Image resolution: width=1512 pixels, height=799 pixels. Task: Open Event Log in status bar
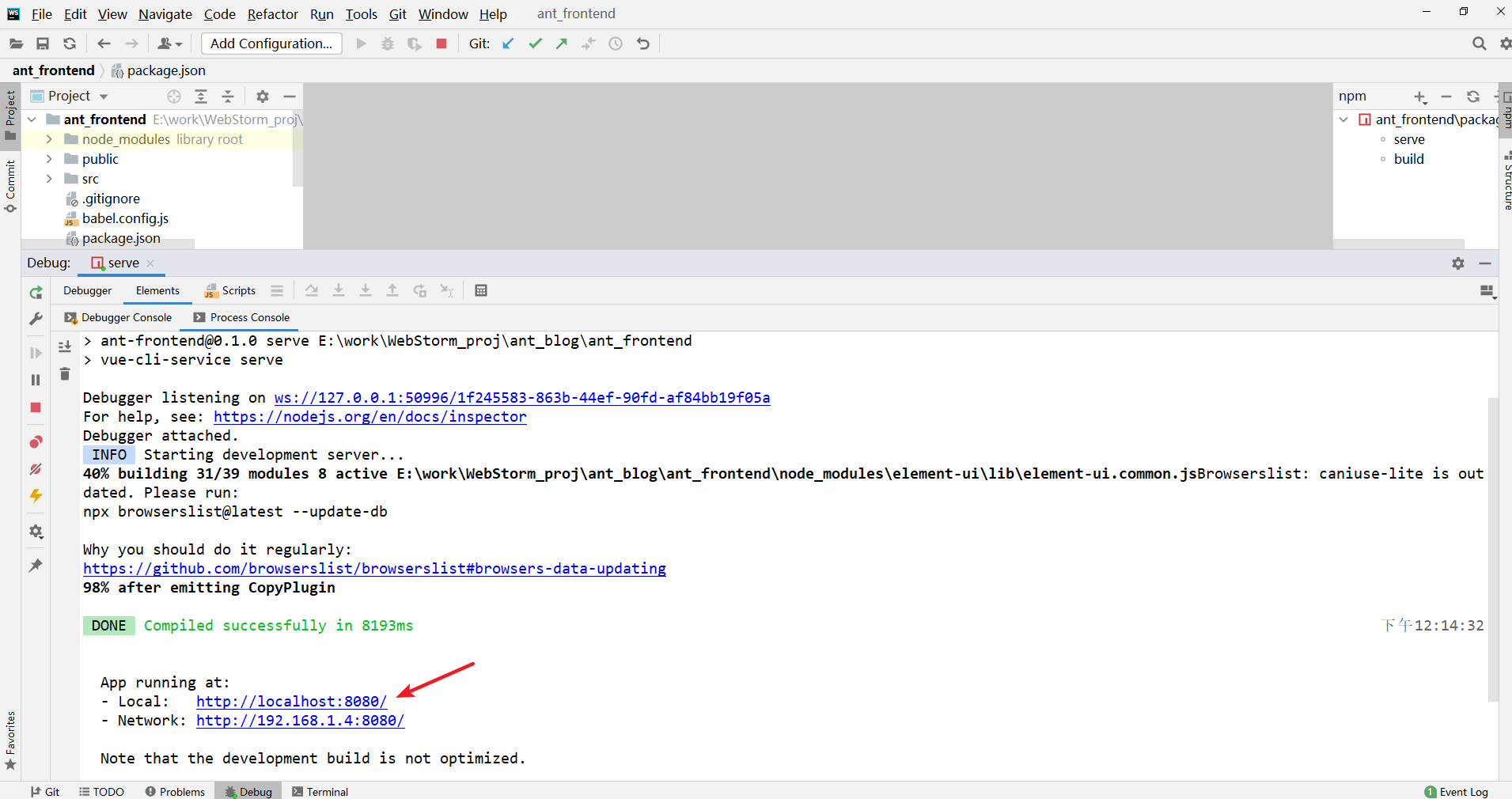(1456, 792)
